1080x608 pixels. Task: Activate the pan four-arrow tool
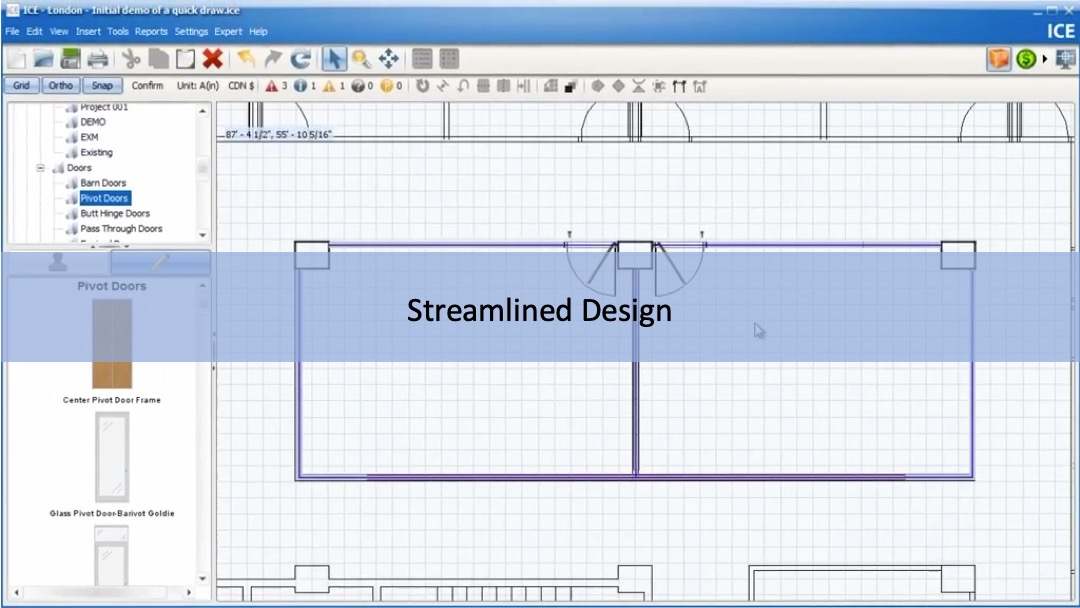388,59
